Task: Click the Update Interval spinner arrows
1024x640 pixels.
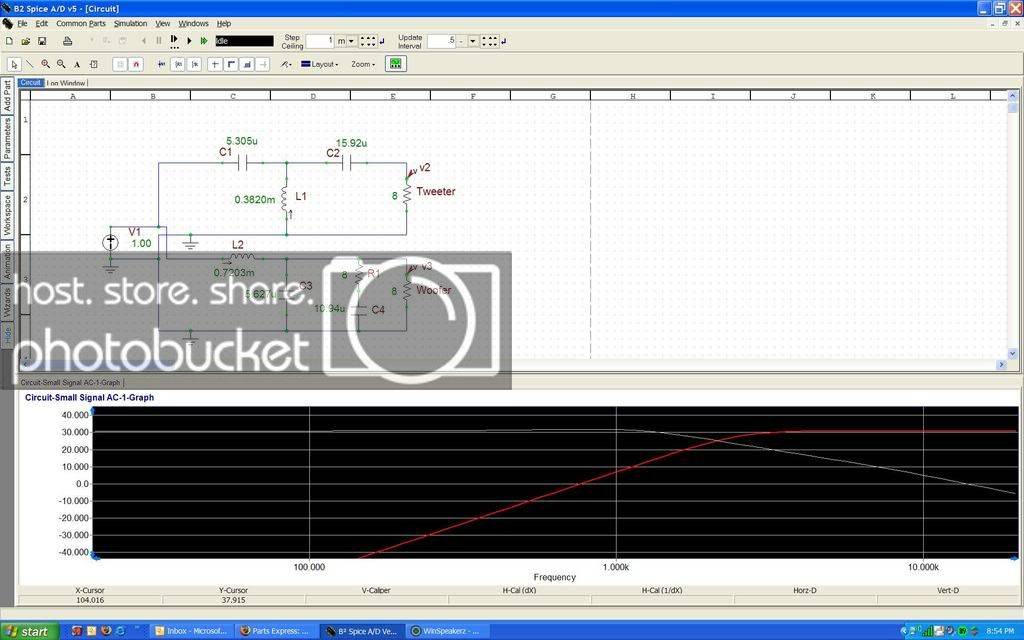Action: tap(490, 41)
